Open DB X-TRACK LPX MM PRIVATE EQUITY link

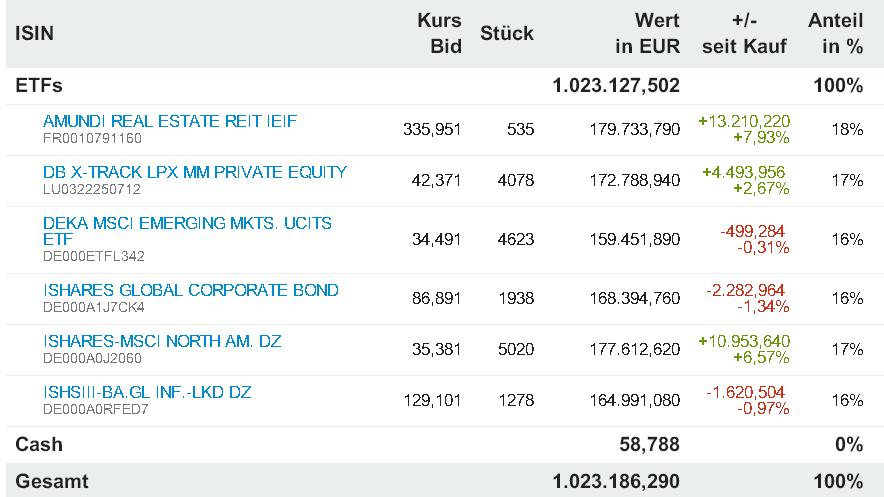tap(195, 172)
